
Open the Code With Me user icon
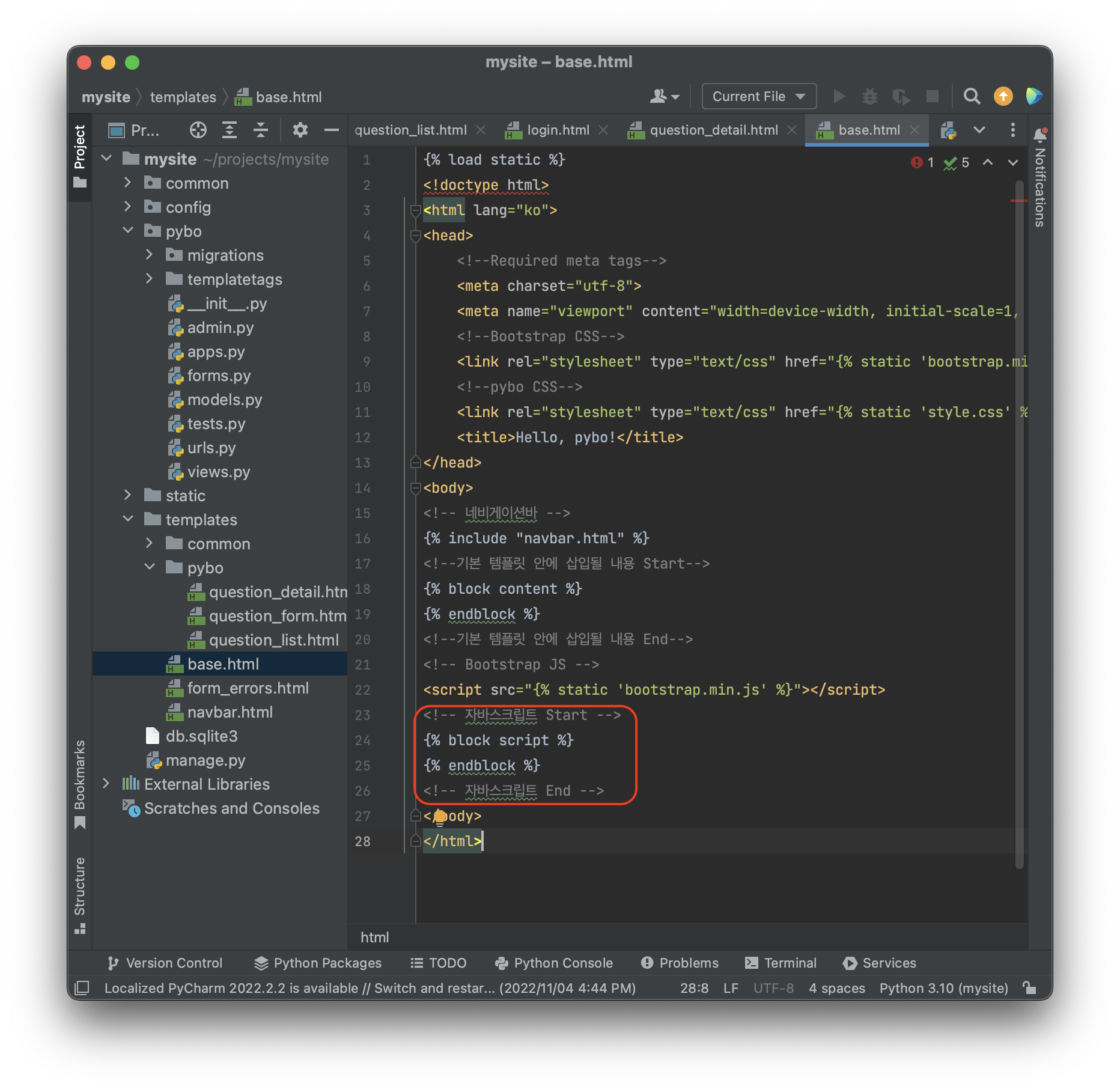tap(665, 96)
